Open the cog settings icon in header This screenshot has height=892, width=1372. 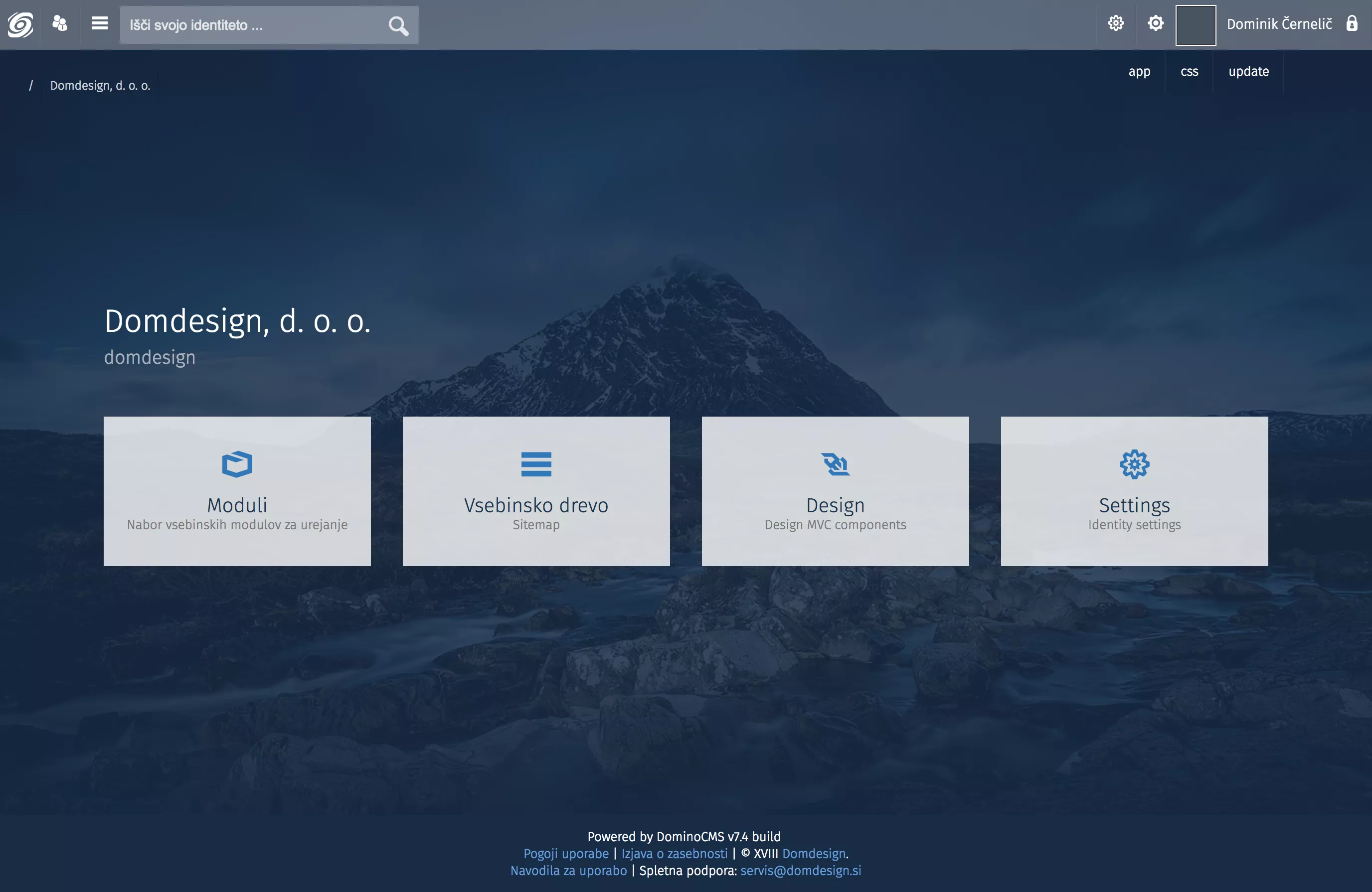[x=1155, y=23]
